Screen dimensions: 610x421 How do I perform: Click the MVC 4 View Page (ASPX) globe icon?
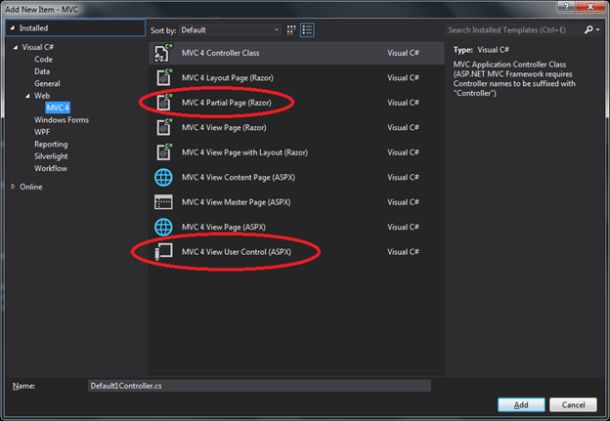[x=163, y=227]
